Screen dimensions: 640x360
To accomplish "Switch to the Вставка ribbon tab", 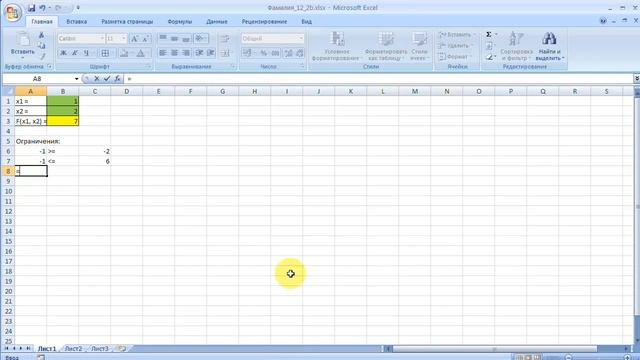I will point(76,22).
